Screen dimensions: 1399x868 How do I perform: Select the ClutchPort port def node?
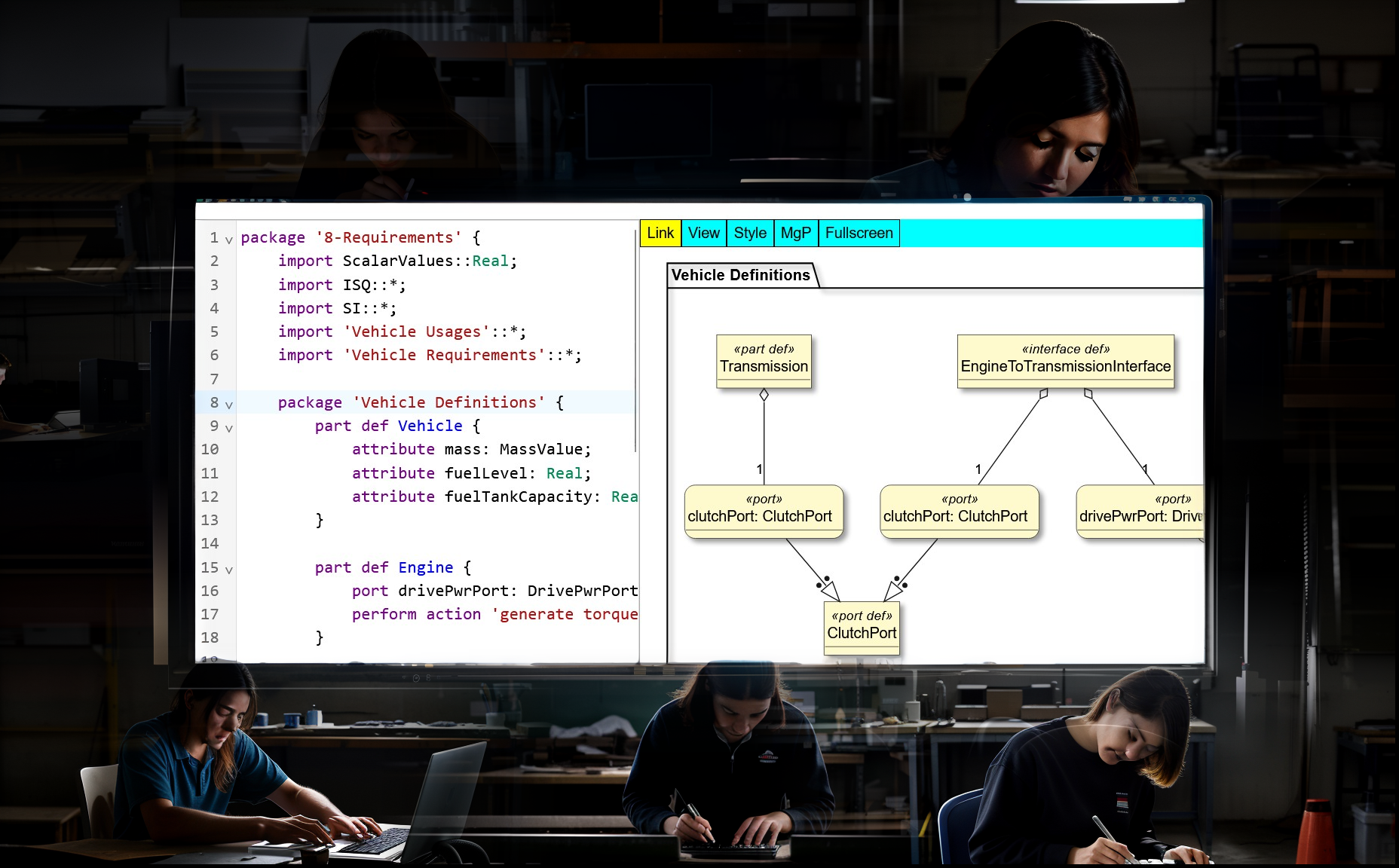coord(862,627)
